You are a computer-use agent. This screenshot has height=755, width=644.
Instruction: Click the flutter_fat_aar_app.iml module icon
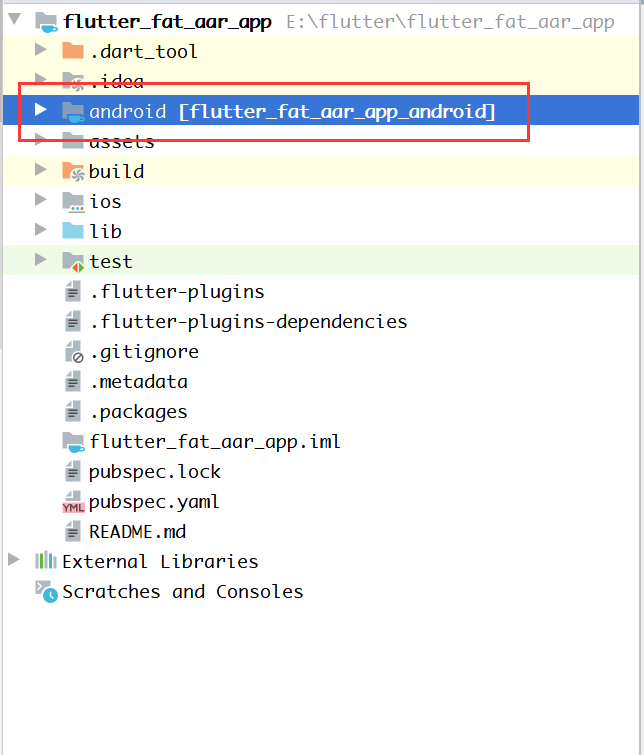(x=73, y=442)
